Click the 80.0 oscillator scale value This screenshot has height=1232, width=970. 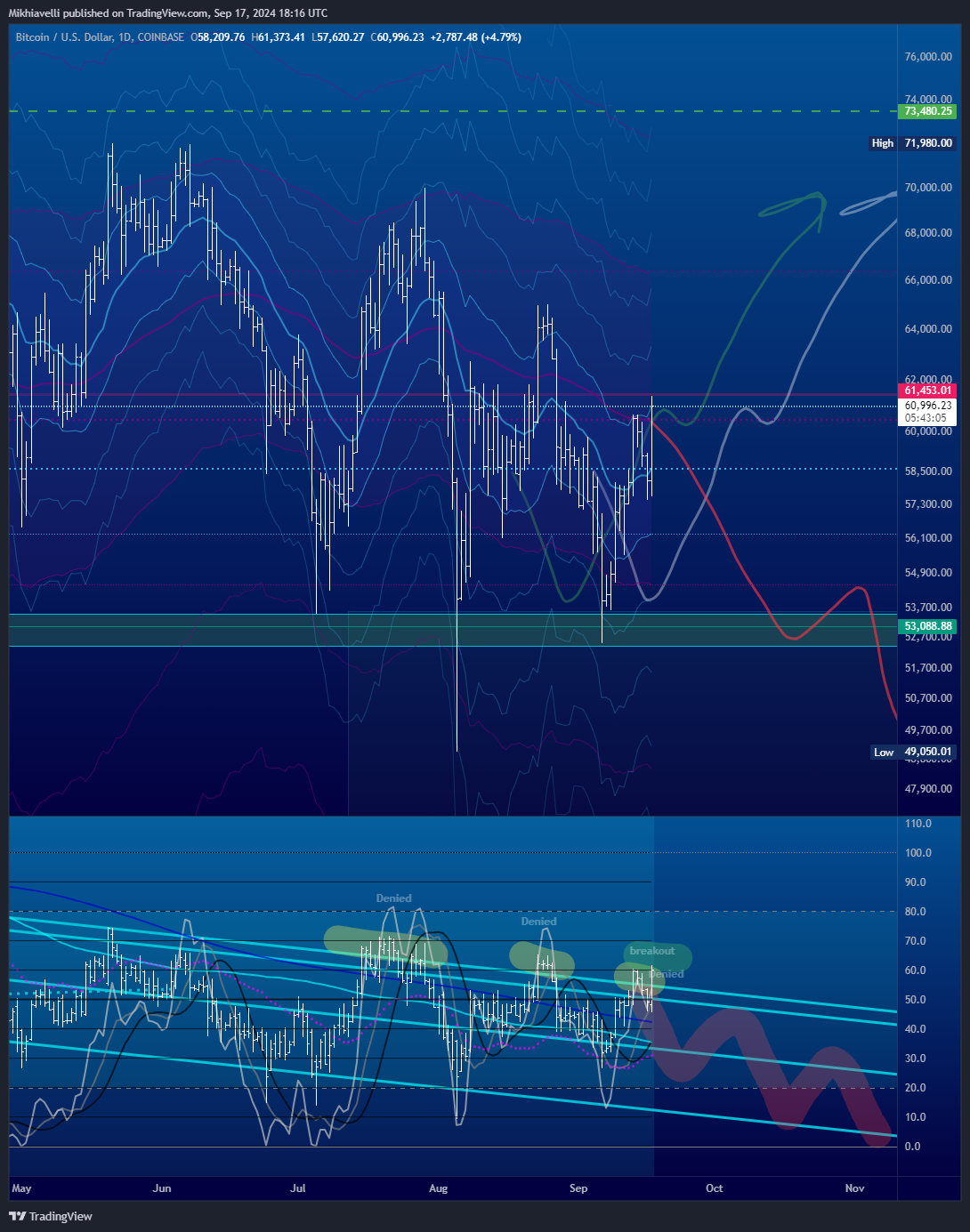point(915,912)
